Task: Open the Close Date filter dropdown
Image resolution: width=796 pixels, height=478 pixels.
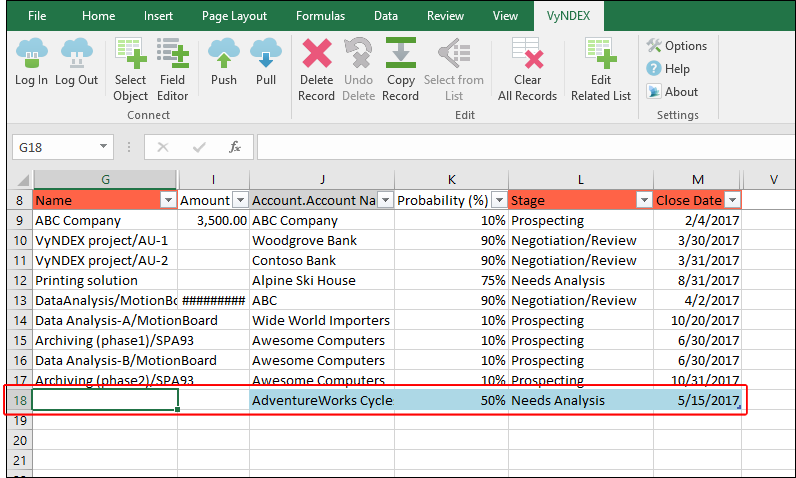Action: (733, 200)
